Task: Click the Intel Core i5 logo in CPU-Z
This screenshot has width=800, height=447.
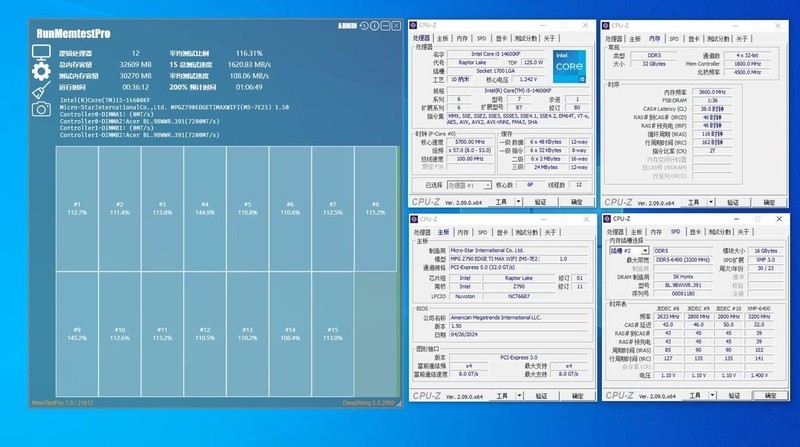Action: [x=569, y=66]
